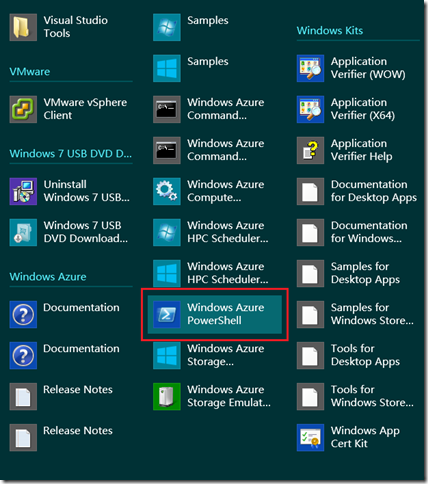The width and height of the screenshot is (428, 484).
Task: Launch Windows App Cert Kit
Action: pyautogui.click(x=348, y=437)
